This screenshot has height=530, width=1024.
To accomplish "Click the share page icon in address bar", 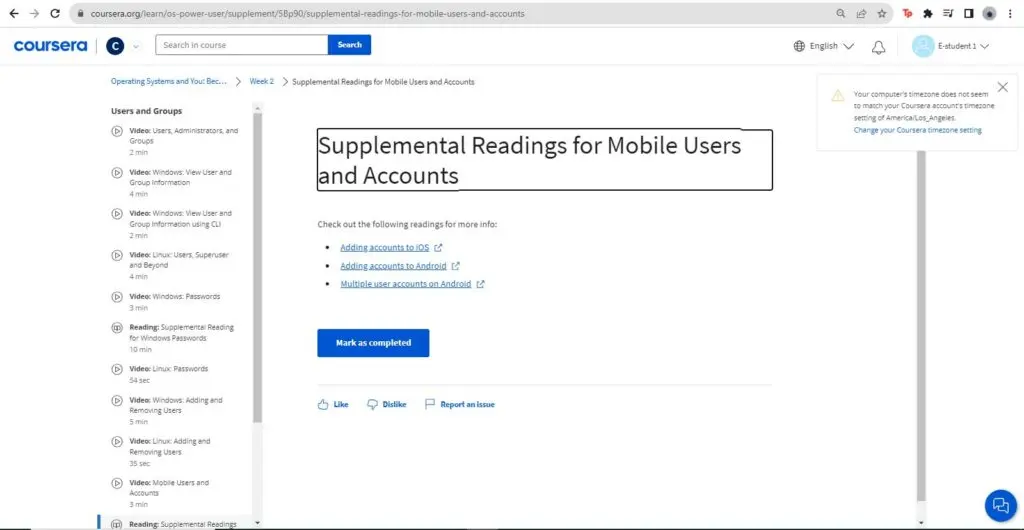I will [861, 13].
